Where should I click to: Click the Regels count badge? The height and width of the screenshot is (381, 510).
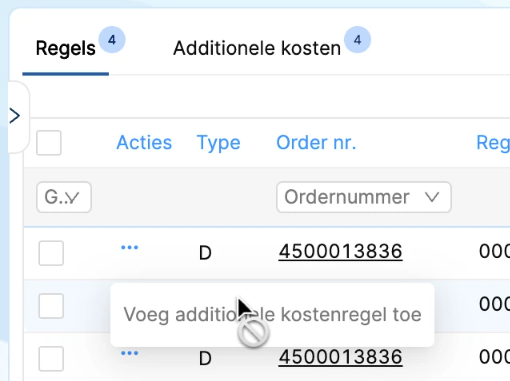point(112,40)
